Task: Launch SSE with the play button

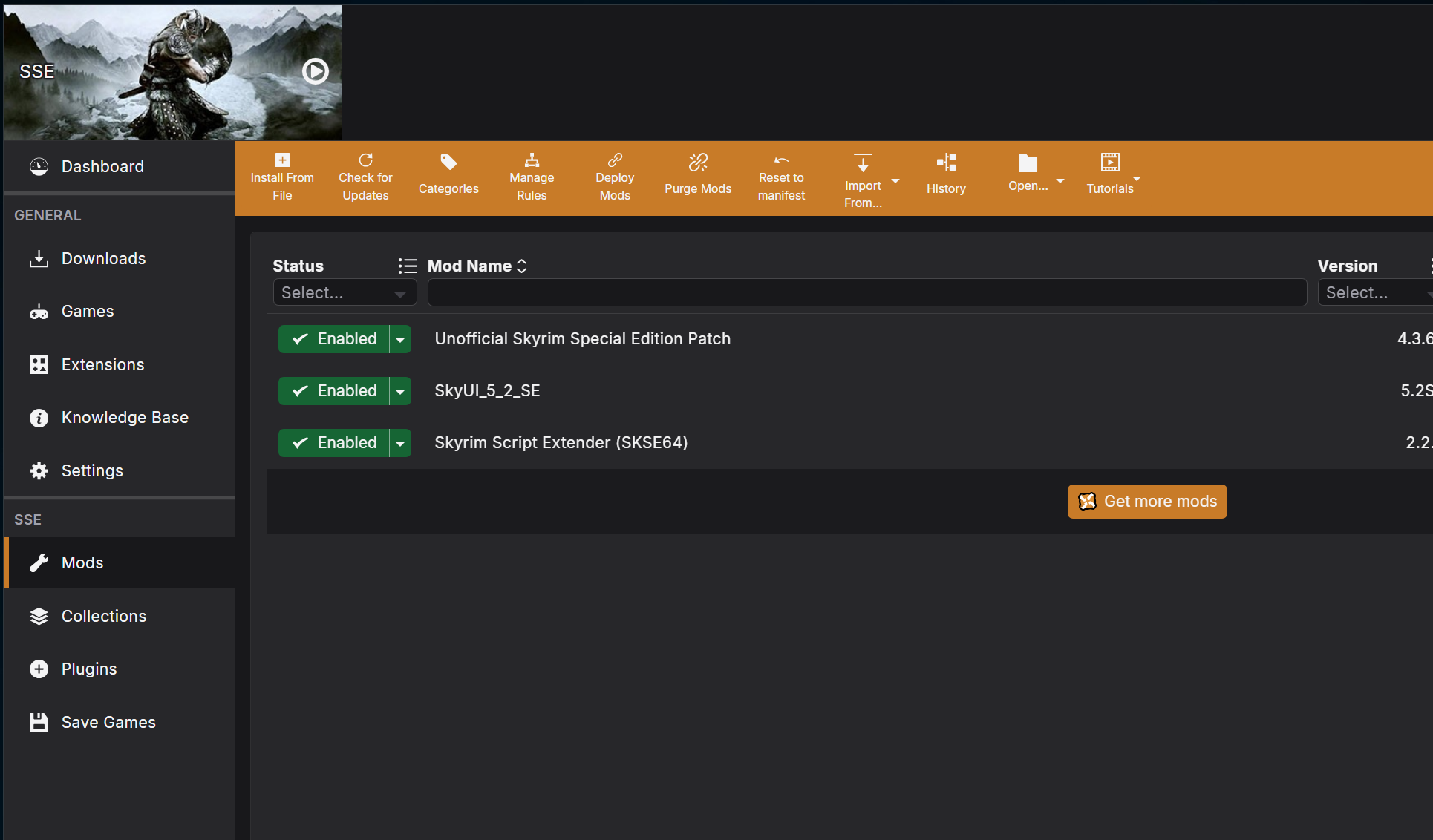Action: pos(316,71)
